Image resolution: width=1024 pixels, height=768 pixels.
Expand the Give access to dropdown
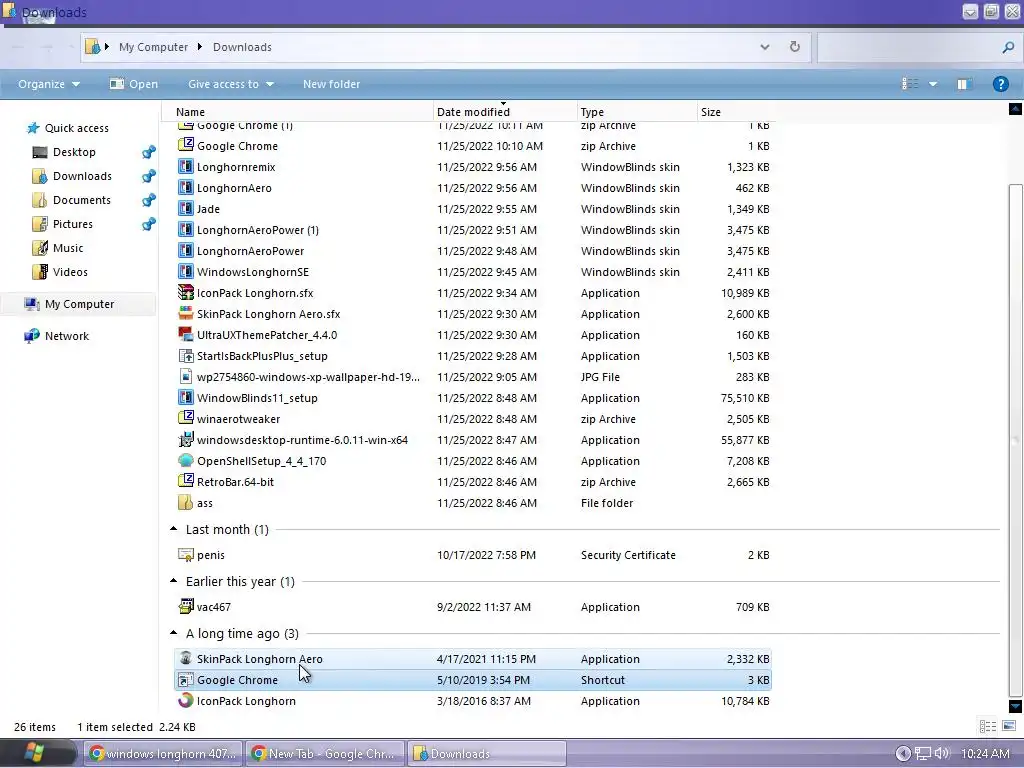point(231,84)
